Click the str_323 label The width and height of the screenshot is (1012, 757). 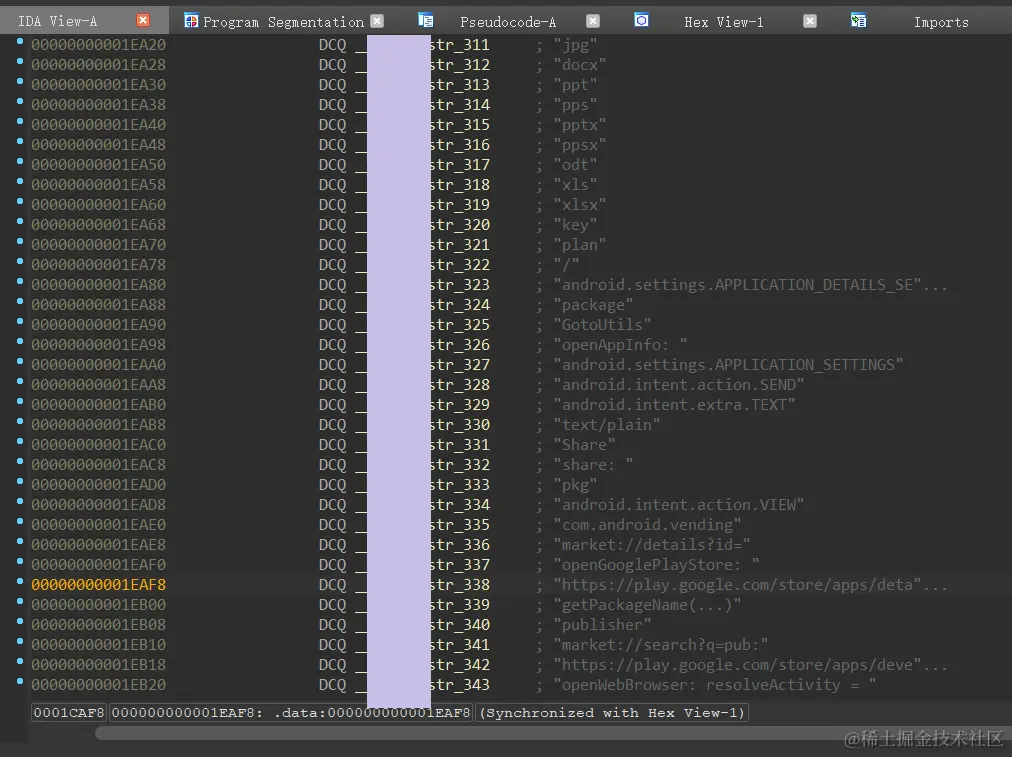click(x=460, y=285)
